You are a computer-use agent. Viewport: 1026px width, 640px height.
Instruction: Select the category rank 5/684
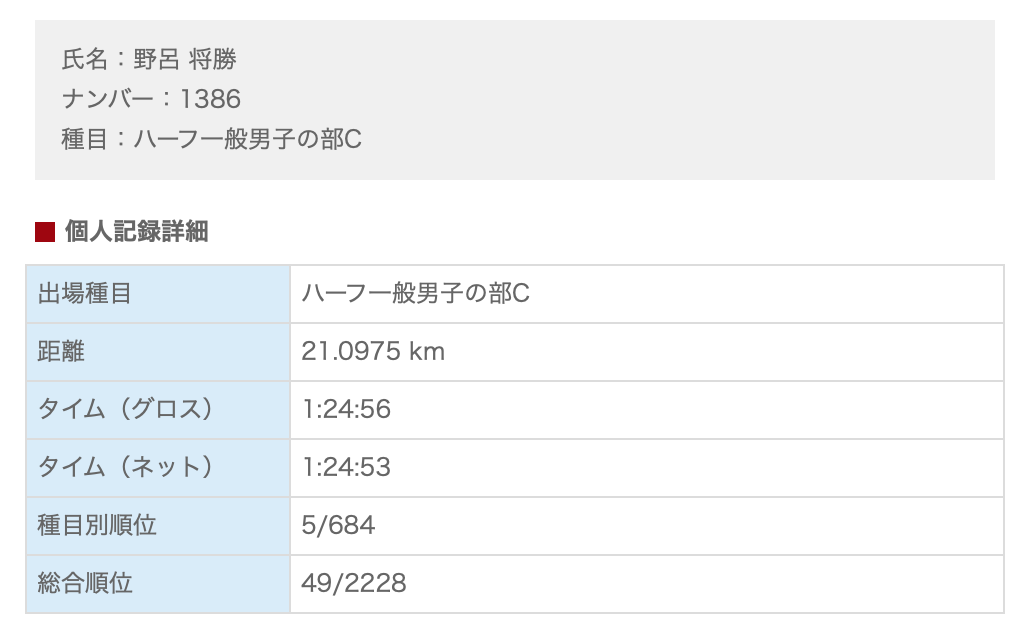click(x=338, y=525)
